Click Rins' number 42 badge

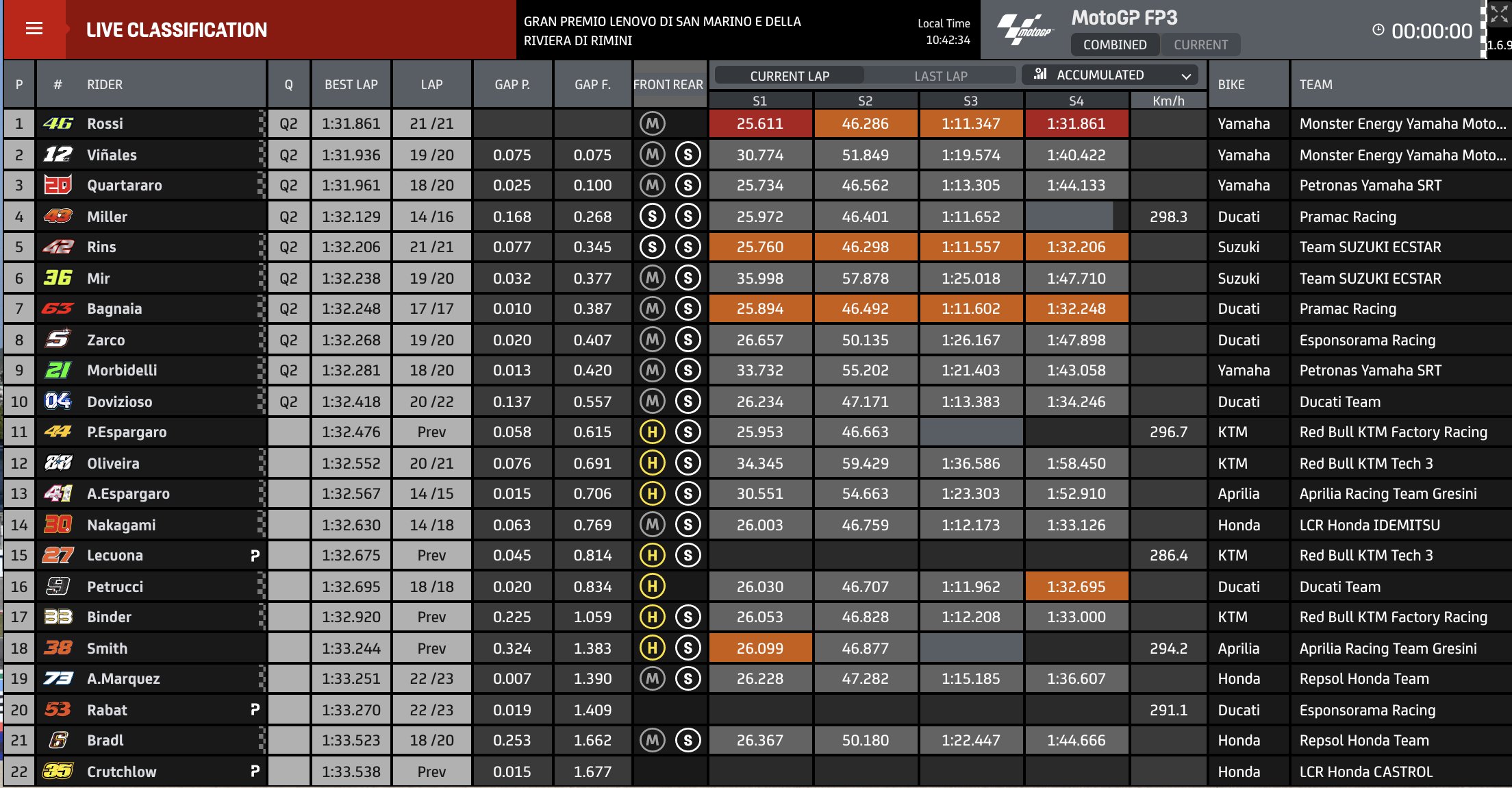pyautogui.click(x=58, y=247)
